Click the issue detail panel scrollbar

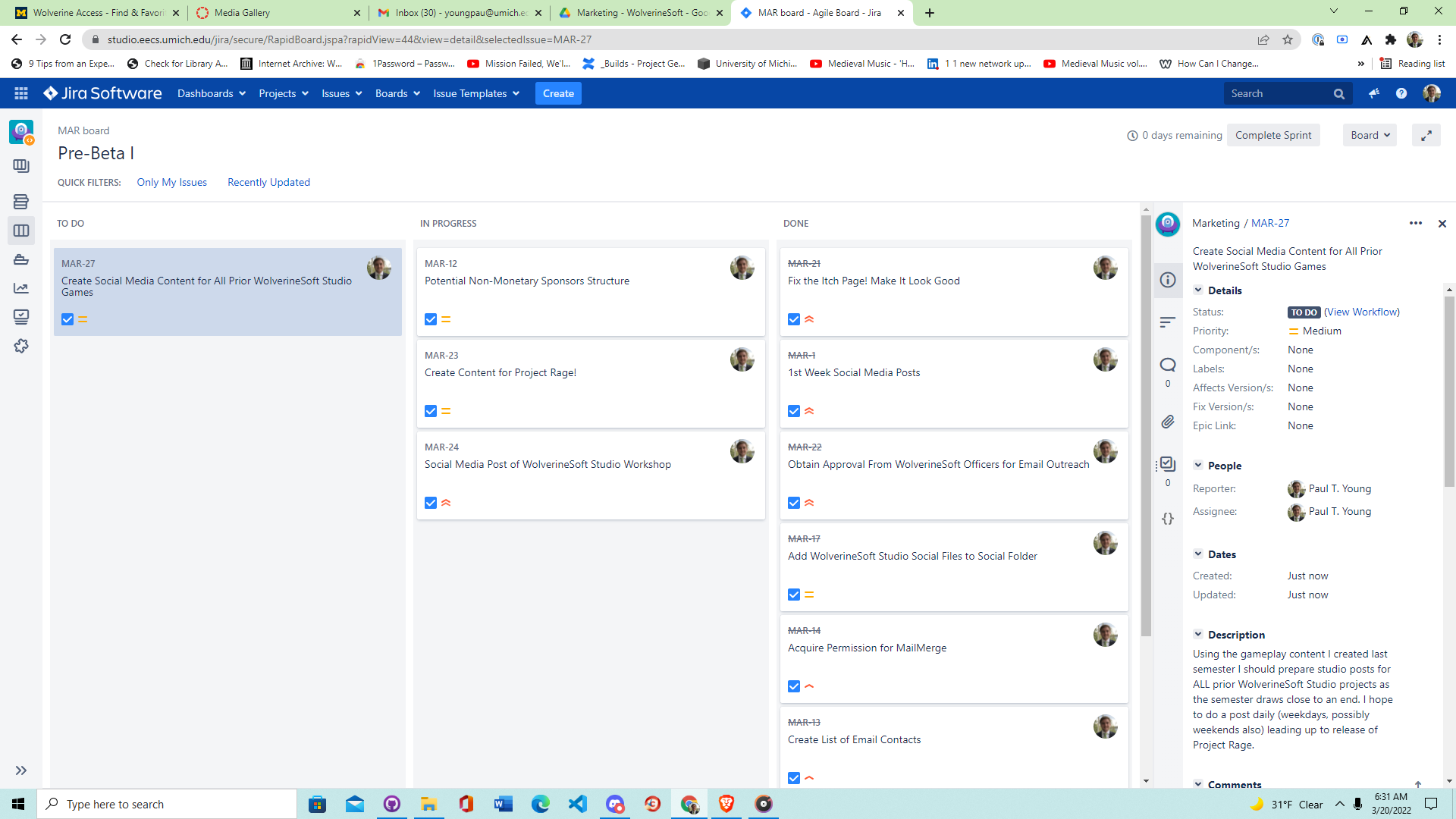[1449, 391]
